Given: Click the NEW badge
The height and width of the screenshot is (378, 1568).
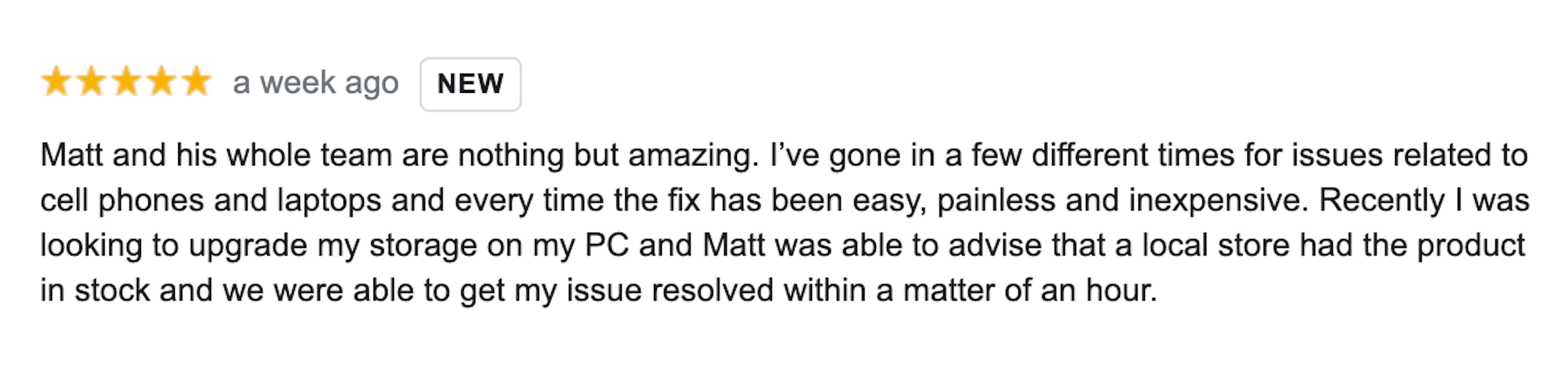Looking at the screenshot, I should point(470,84).
